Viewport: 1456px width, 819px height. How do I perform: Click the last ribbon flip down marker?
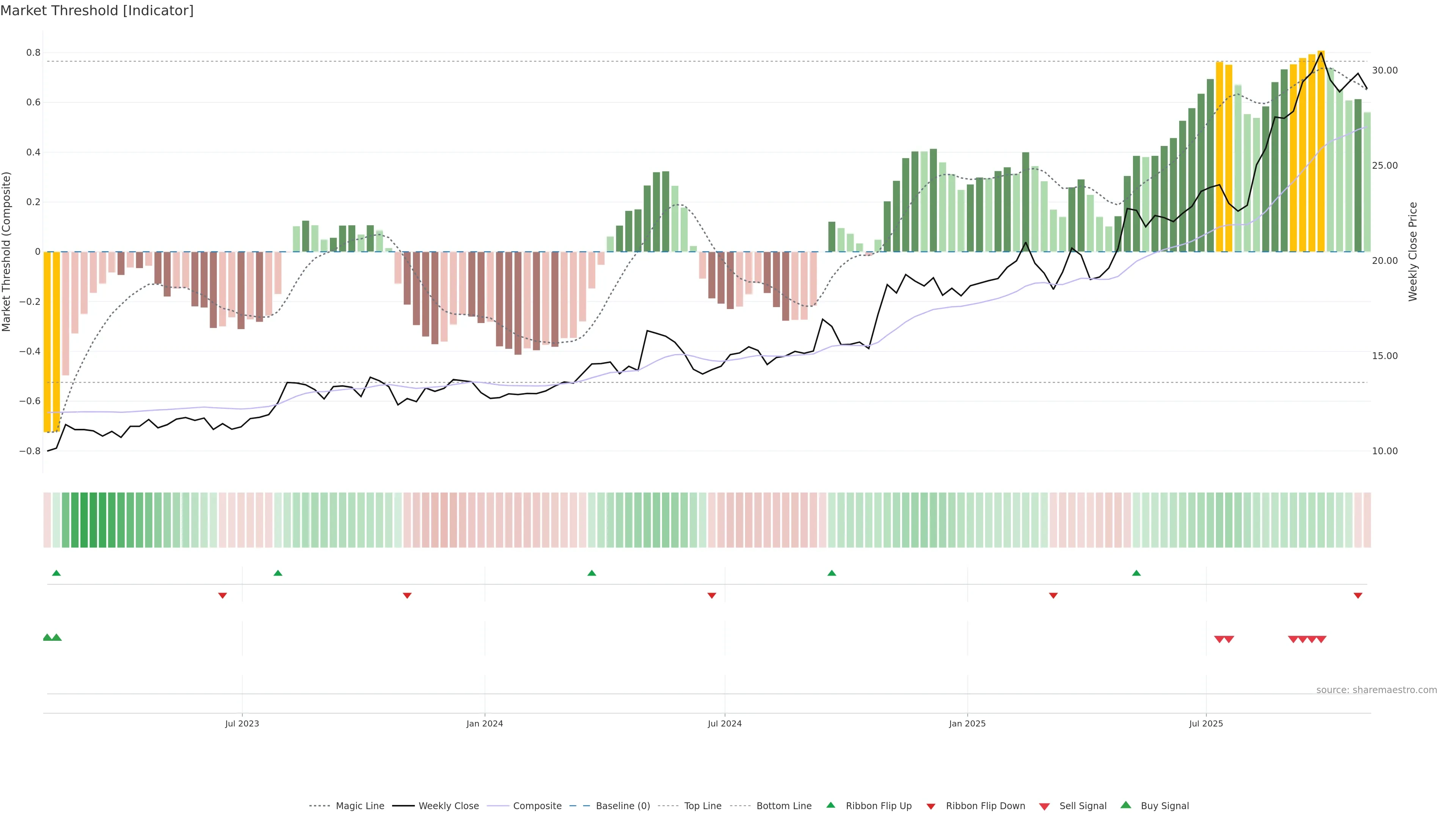(x=1358, y=596)
